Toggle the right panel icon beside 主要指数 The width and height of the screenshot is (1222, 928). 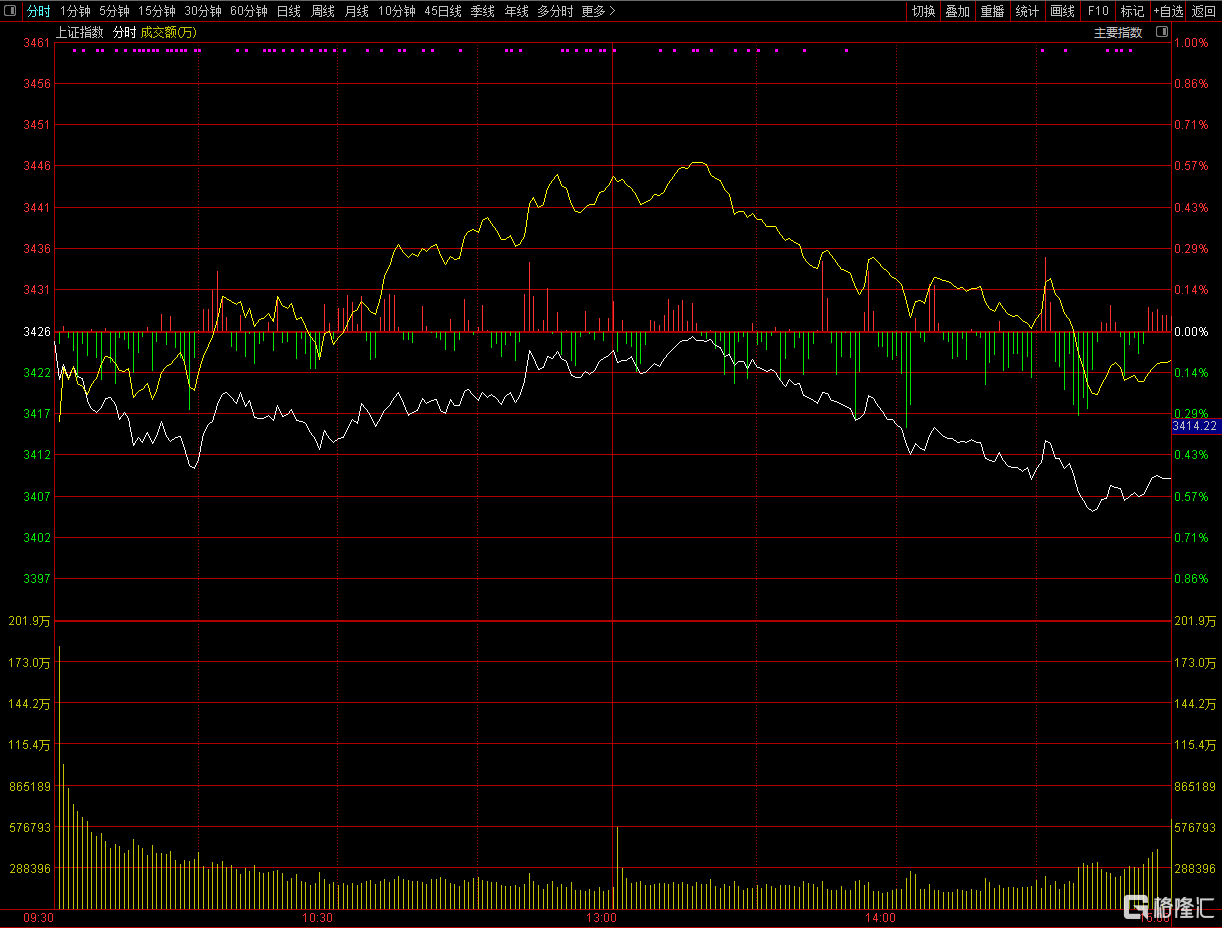click(1161, 32)
